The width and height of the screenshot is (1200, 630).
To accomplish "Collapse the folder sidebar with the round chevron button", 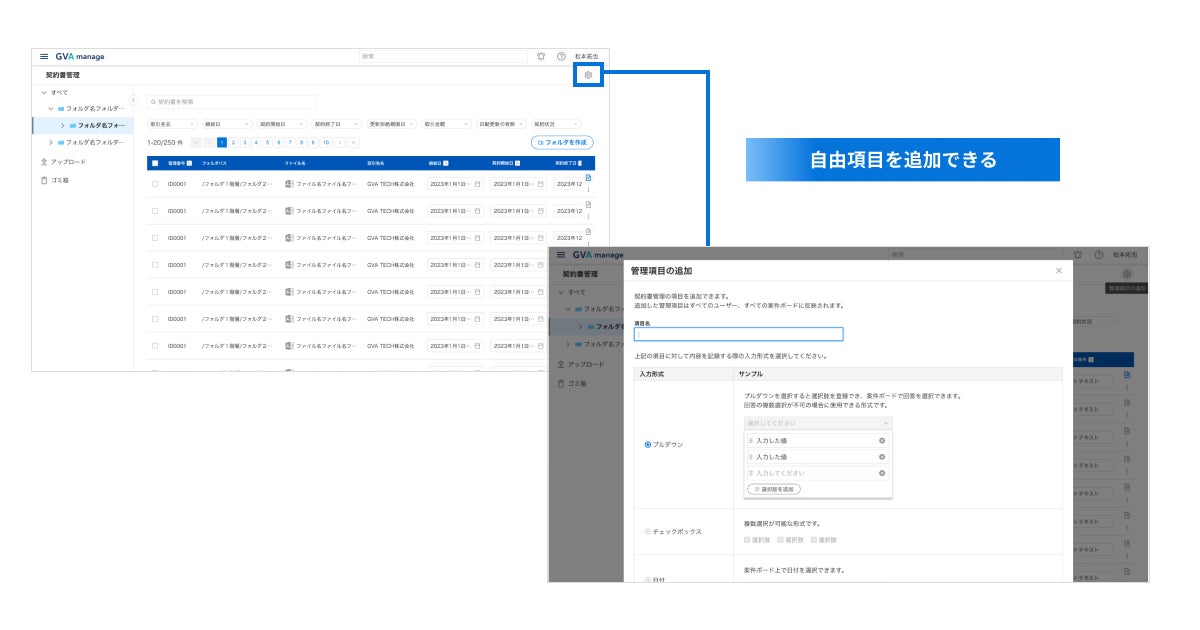I will (x=133, y=100).
